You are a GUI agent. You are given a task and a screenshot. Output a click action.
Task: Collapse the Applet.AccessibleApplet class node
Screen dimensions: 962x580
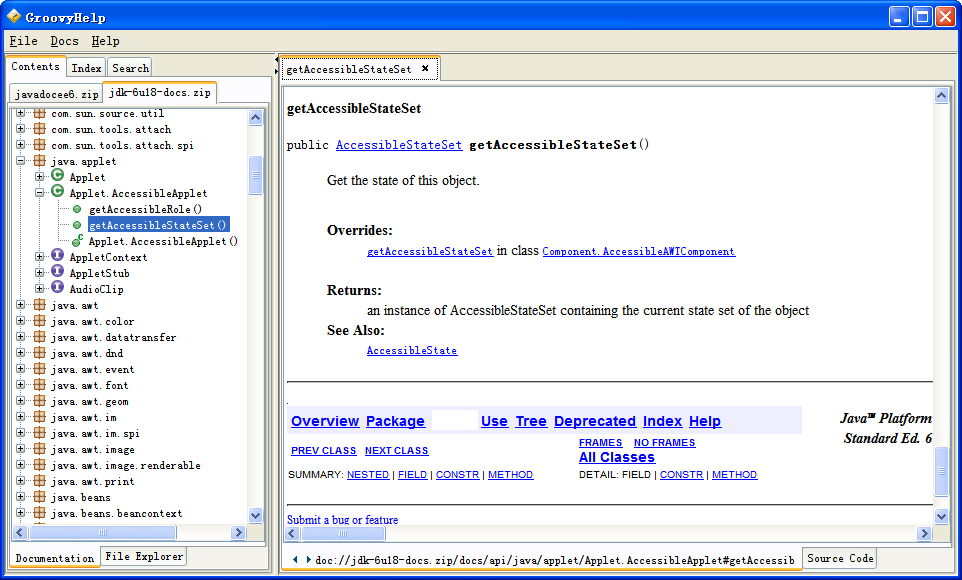click(40, 193)
